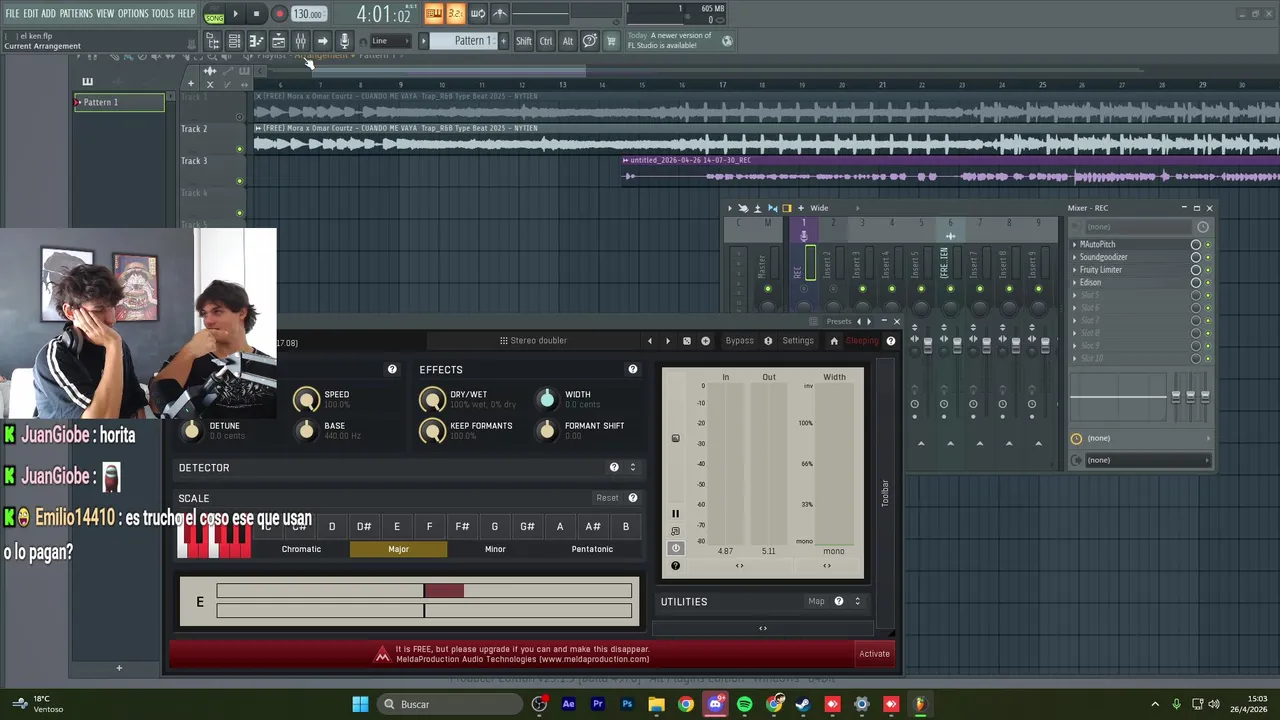Click the Bypass button in MAutoPitch
The height and width of the screenshot is (720, 1280).
point(740,341)
